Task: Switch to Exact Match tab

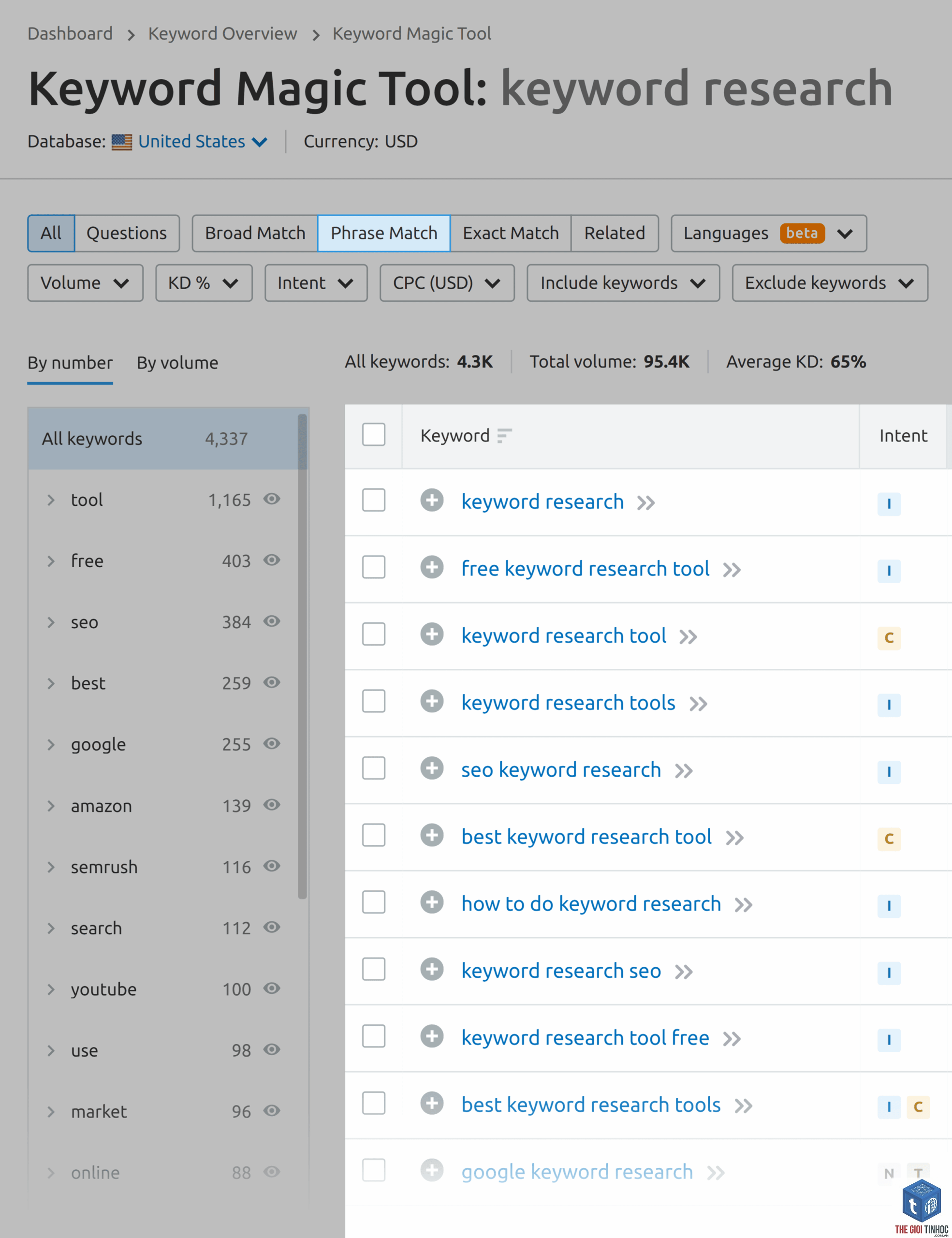Action: (x=511, y=233)
